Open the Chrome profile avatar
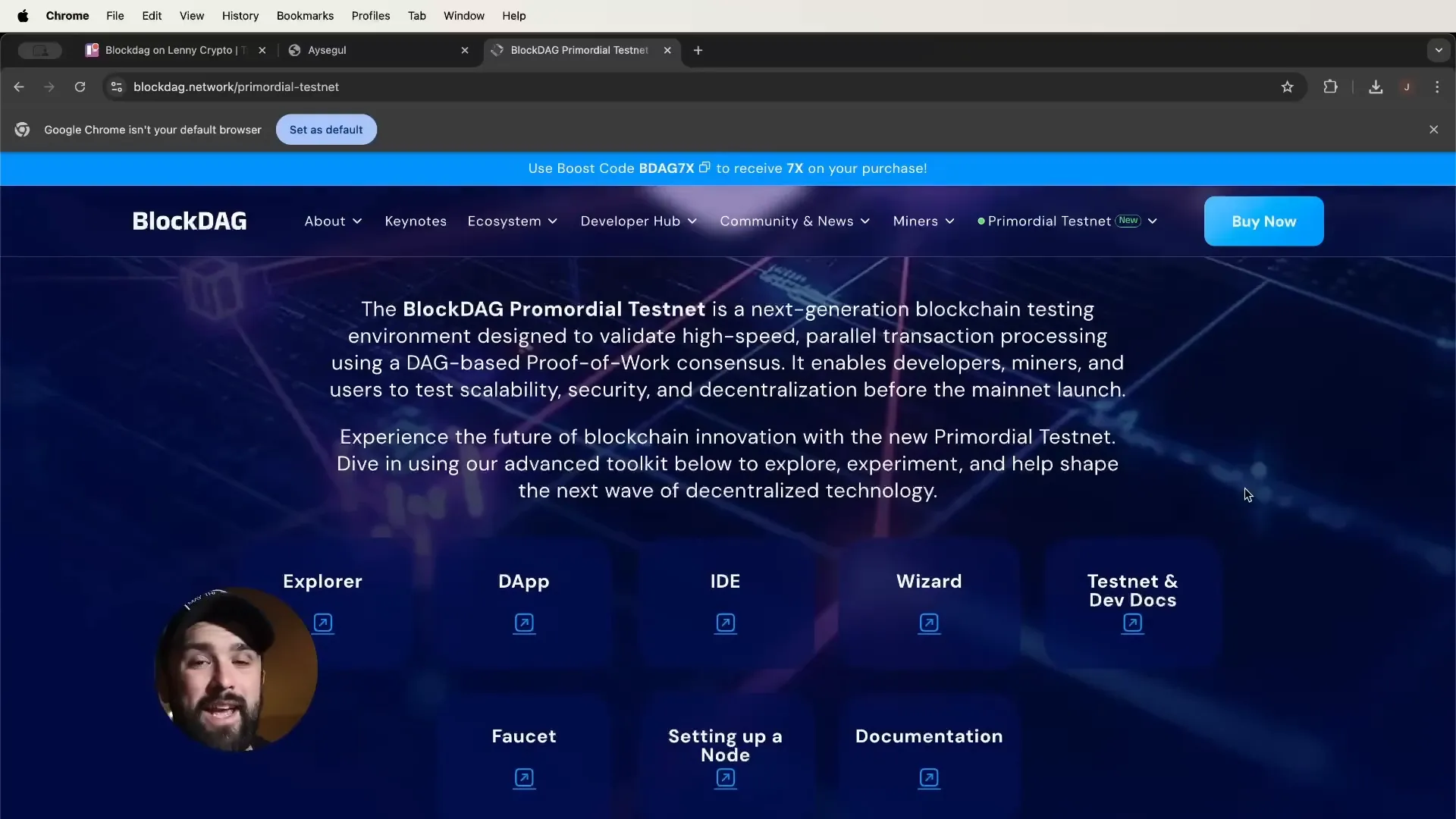1456x819 pixels. click(x=1407, y=87)
